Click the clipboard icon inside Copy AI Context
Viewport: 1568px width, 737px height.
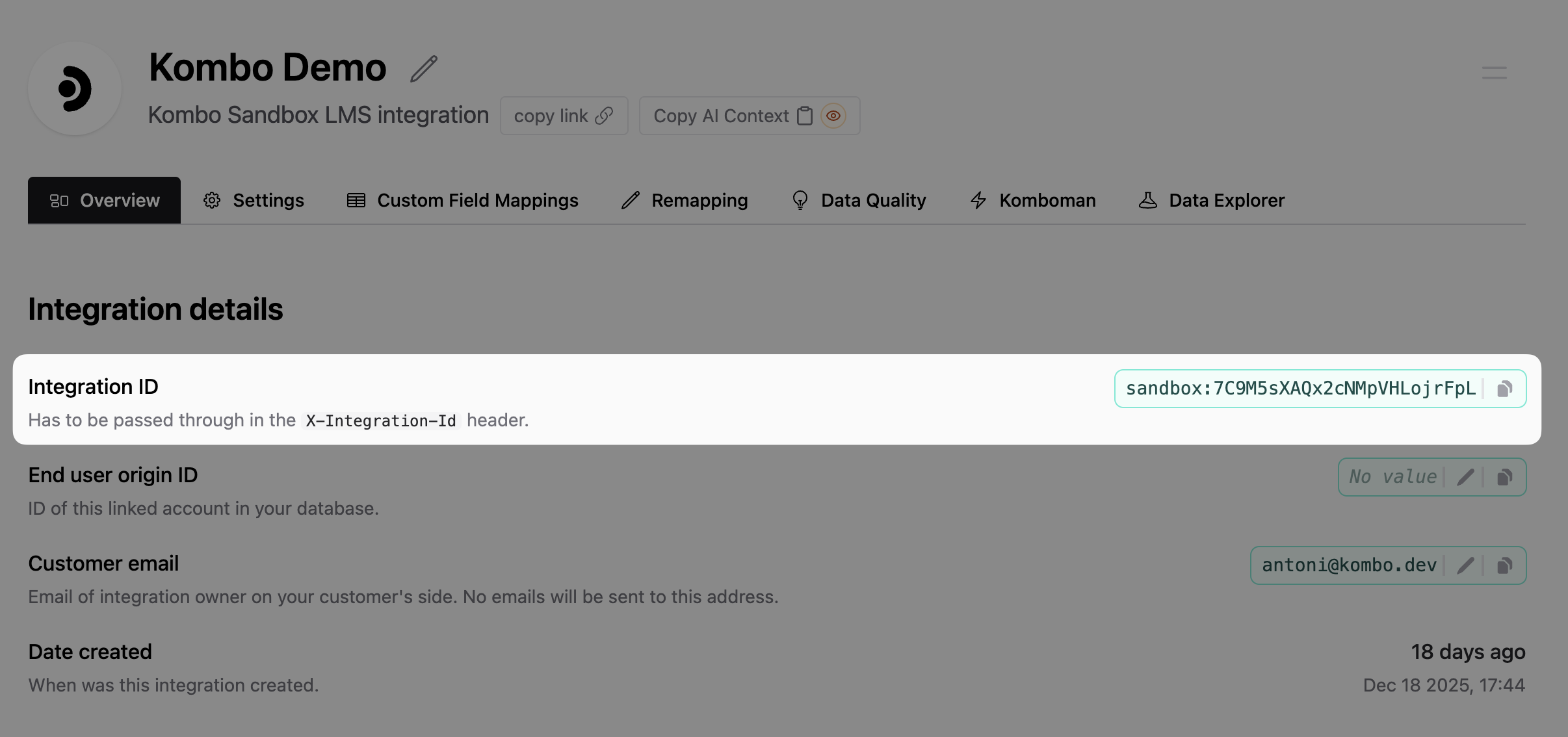point(805,115)
